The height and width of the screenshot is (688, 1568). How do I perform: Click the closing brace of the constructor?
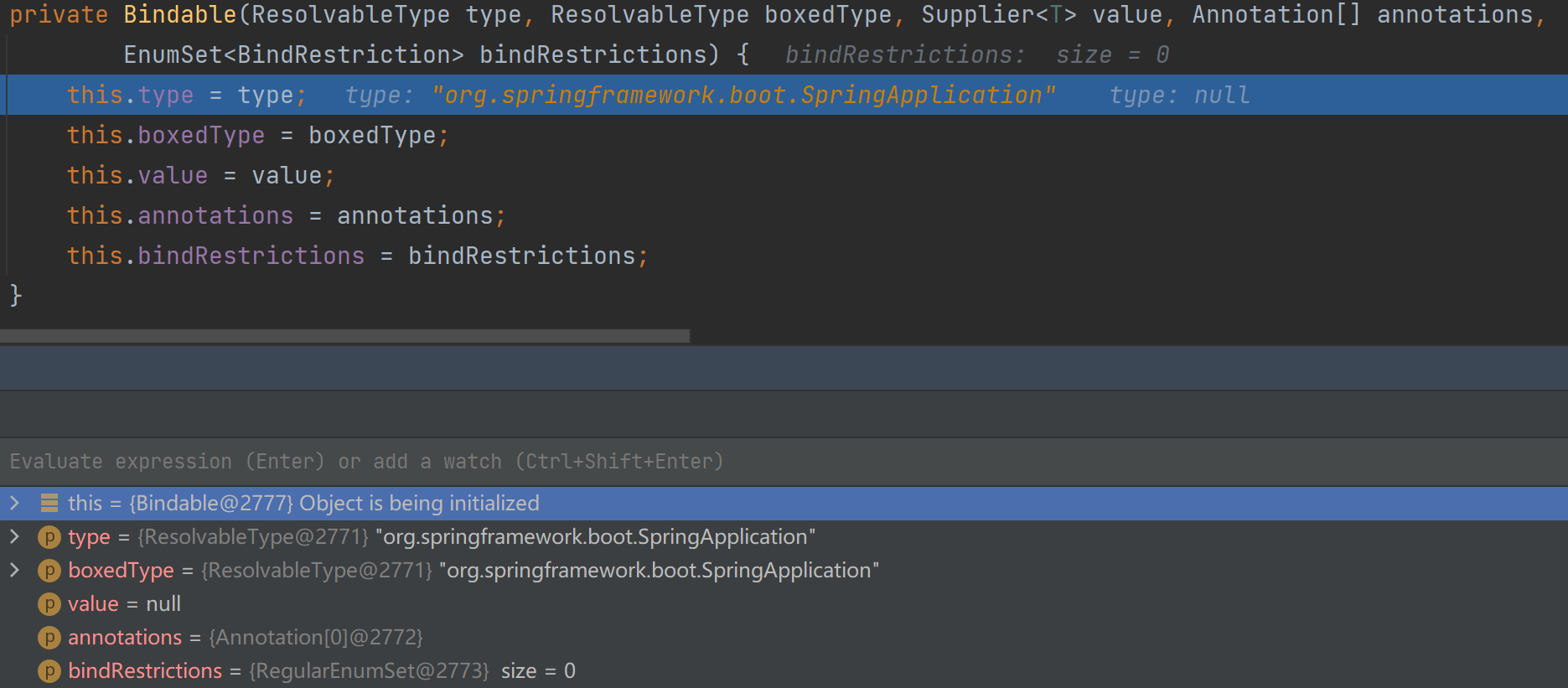click(x=16, y=295)
